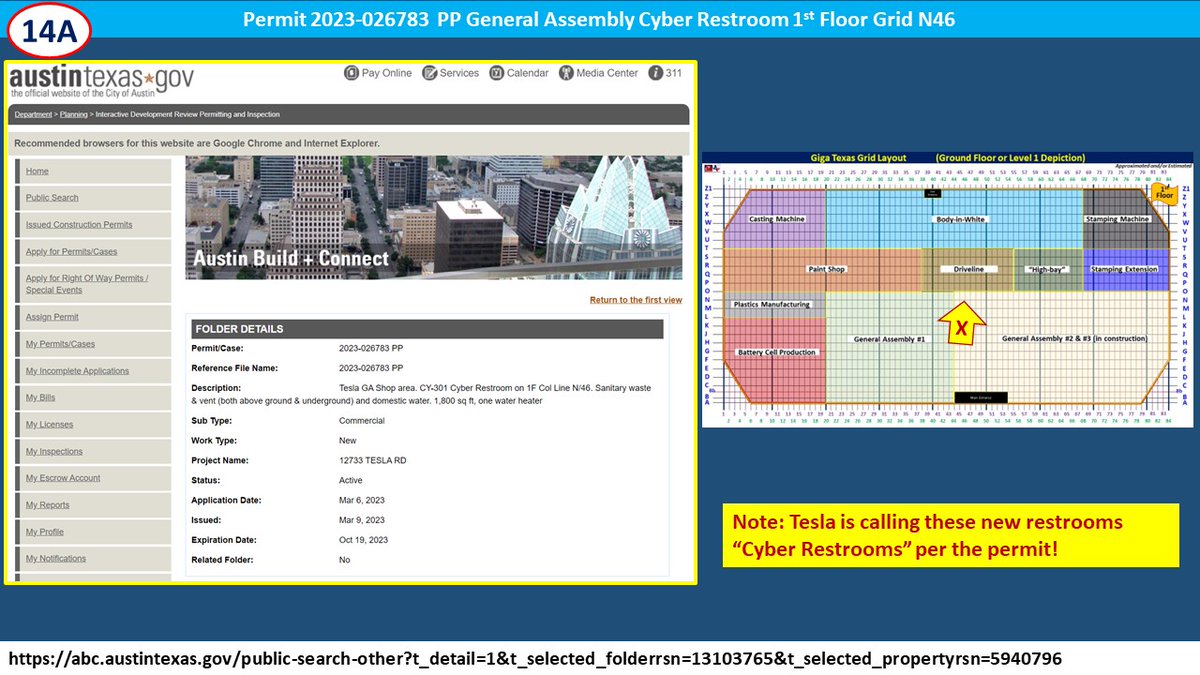Image resolution: width=1200 pixels, height=675 pixels.
Task: Click Stamping Extension area on map
Action: [1124, 269]
